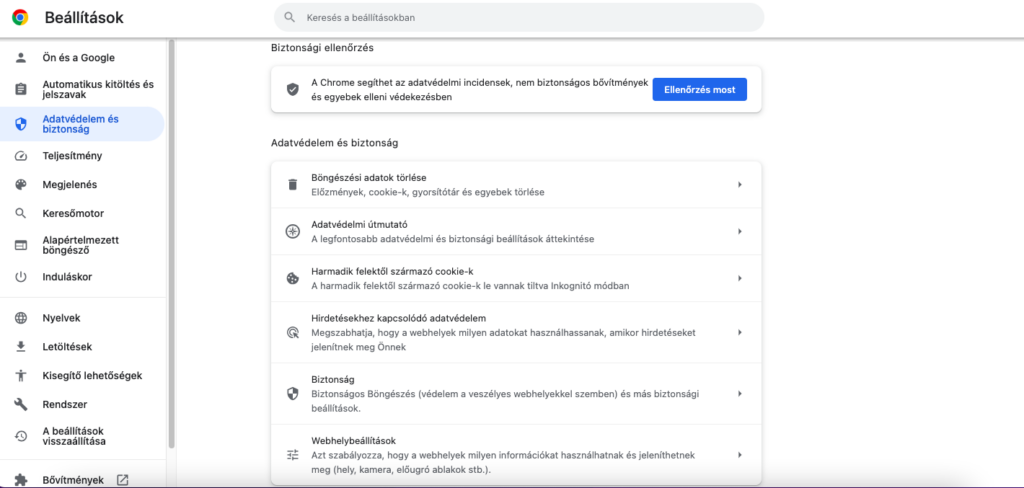The width and height of the screenshot is (1024, 488).
Task: Click the puzzle piece Bővítmények icon
Action: [21, 480]
